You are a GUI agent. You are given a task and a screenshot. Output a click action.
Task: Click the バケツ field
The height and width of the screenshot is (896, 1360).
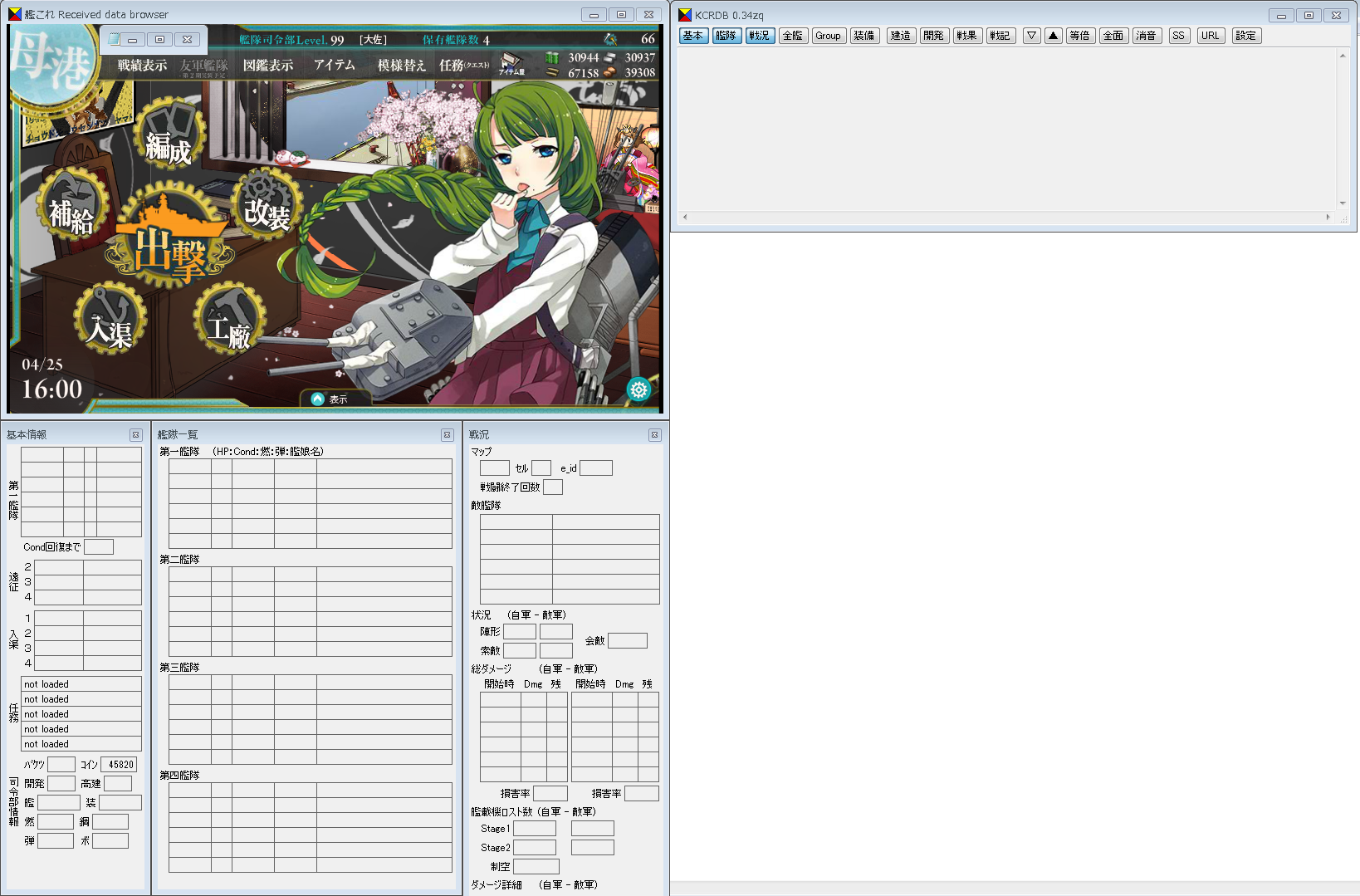coord(61,765)
